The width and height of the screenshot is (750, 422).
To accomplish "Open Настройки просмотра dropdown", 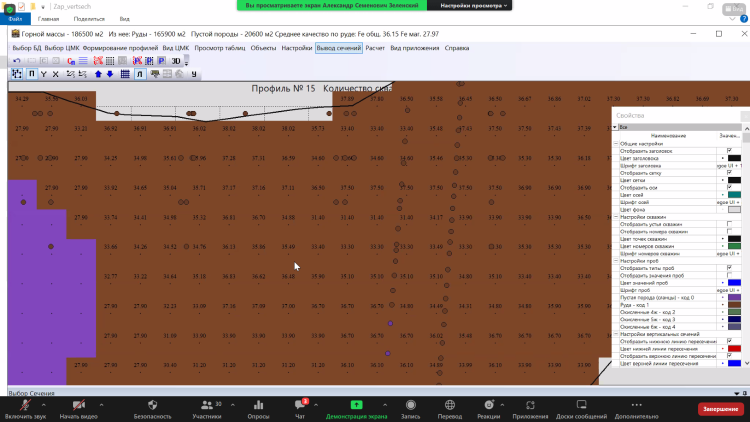I will coord(474,5).
